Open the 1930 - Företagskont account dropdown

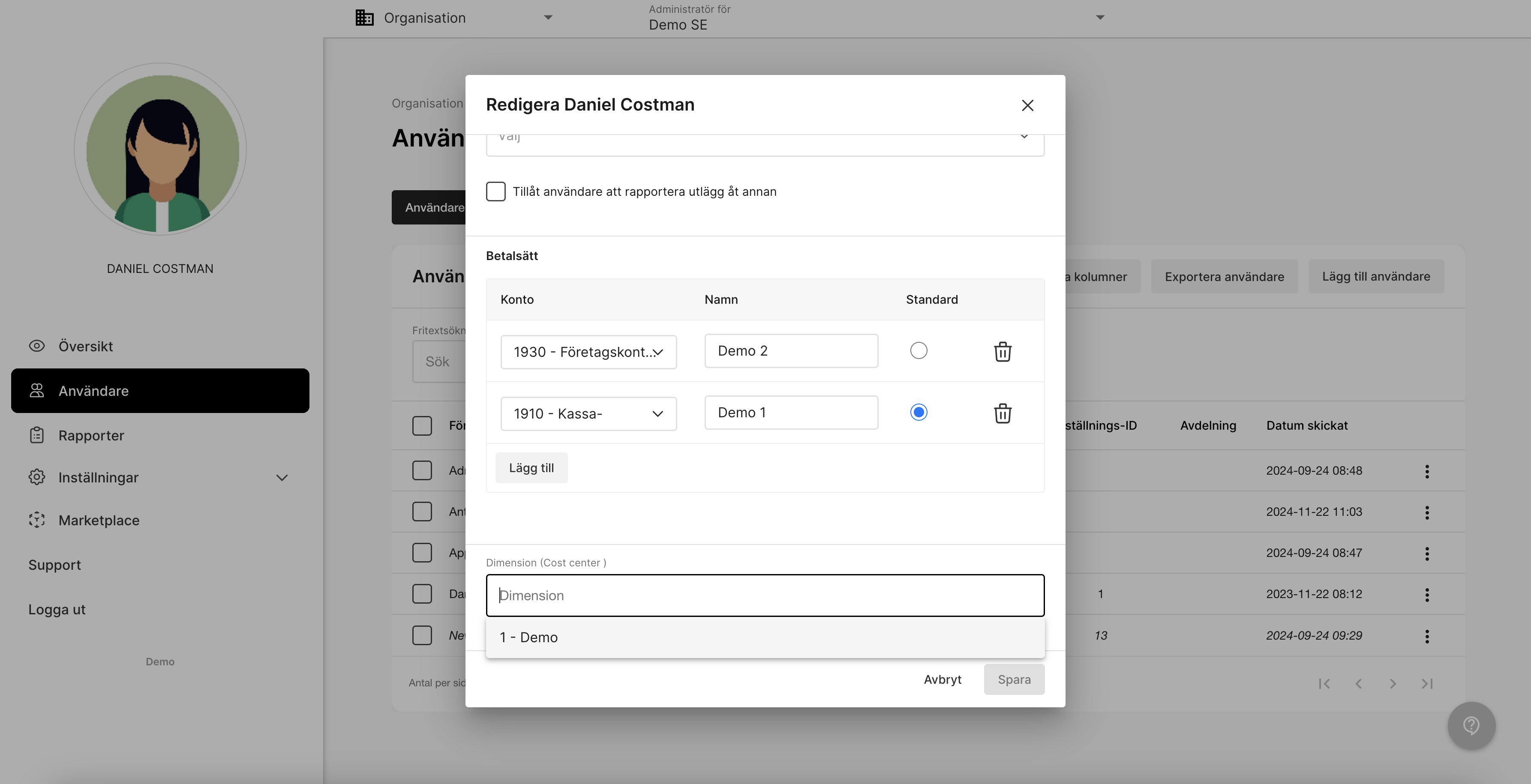588,352
